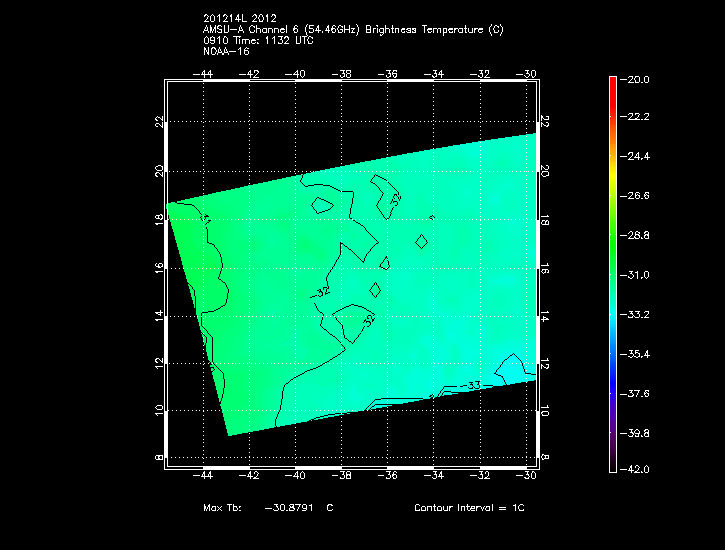
Task: Click latitude 8 label on the left axis
Action: (157, 458)
